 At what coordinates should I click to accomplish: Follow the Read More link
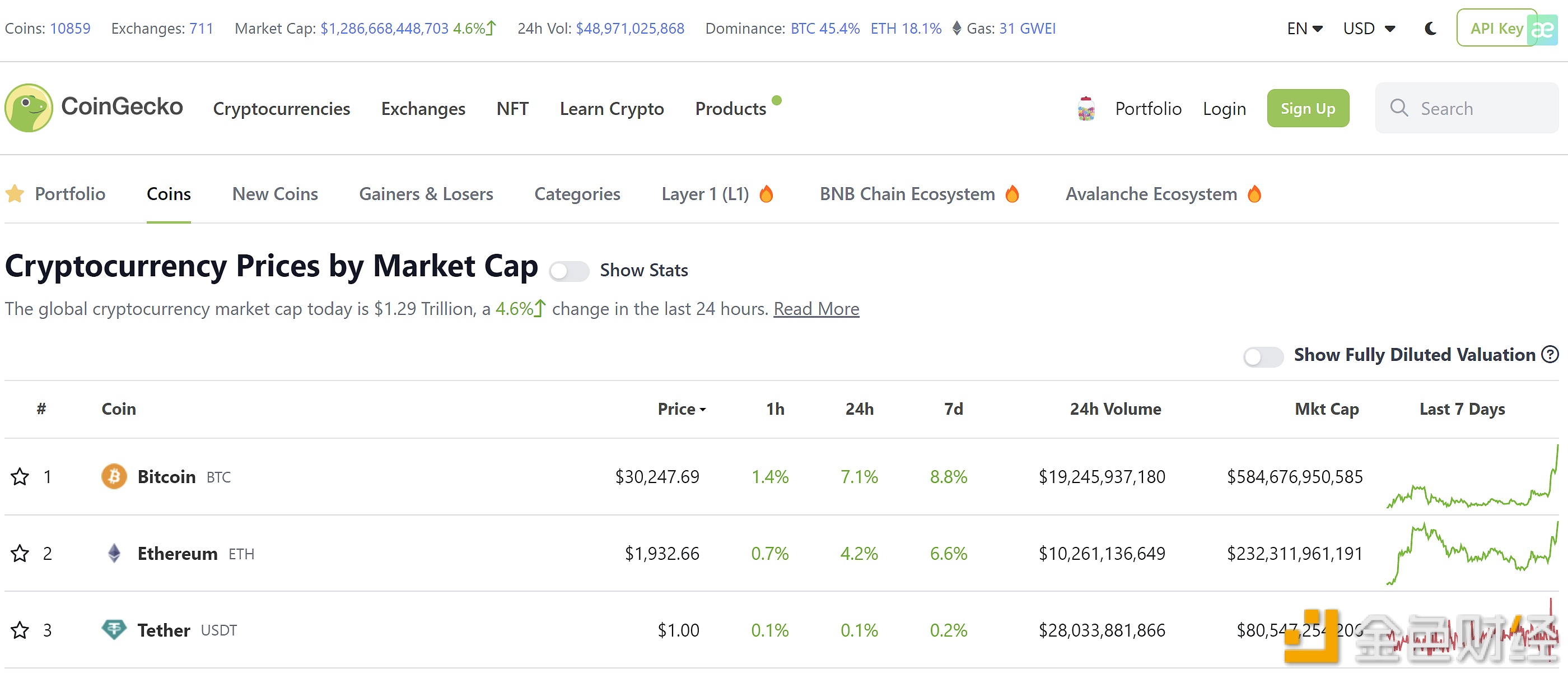click(816, 309)
